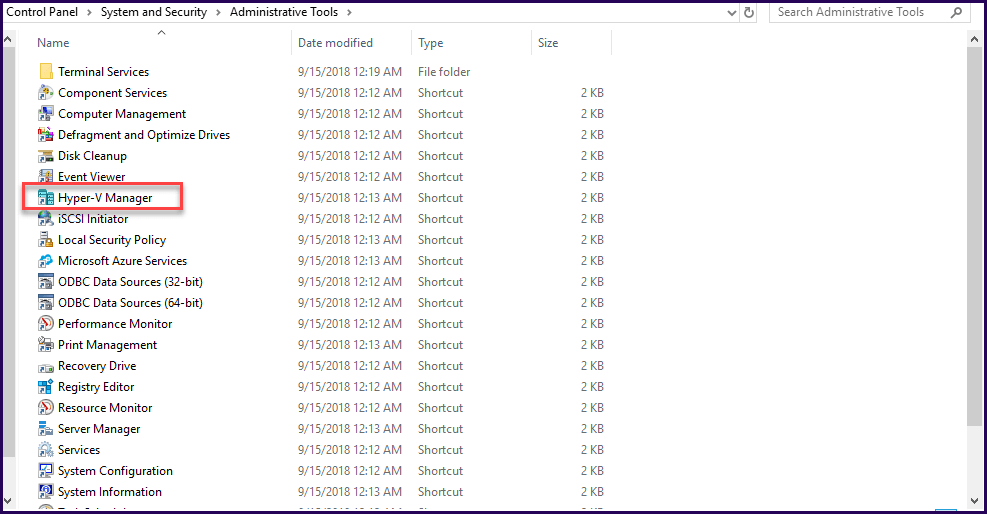Image resolution: width=987 pixels, height=514 pixels.
Task: Click the Hyper-V Manager icon
Action: click(46, 198)
